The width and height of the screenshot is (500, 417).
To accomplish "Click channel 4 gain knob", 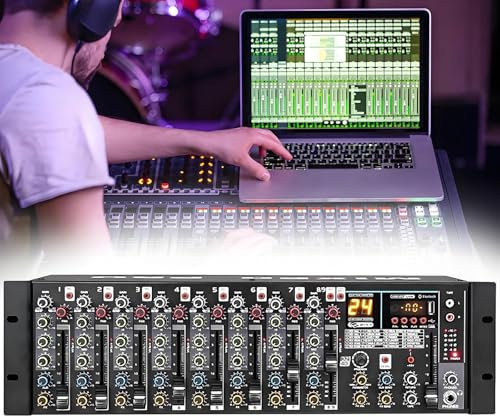I will pyautogui.click(x=160, y=303).
